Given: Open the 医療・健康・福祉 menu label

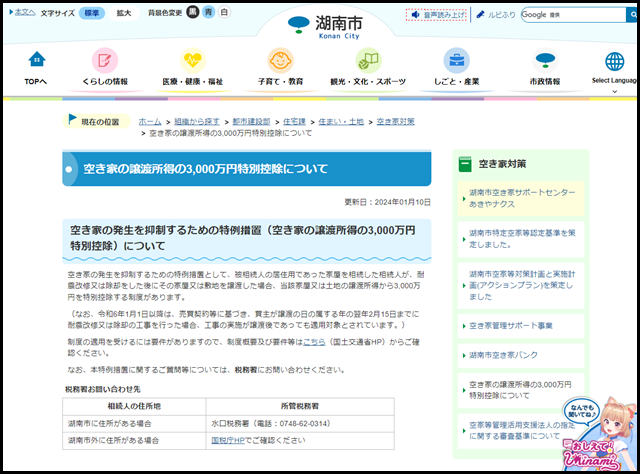Looking at the screenshot, I should click(193, 82).
